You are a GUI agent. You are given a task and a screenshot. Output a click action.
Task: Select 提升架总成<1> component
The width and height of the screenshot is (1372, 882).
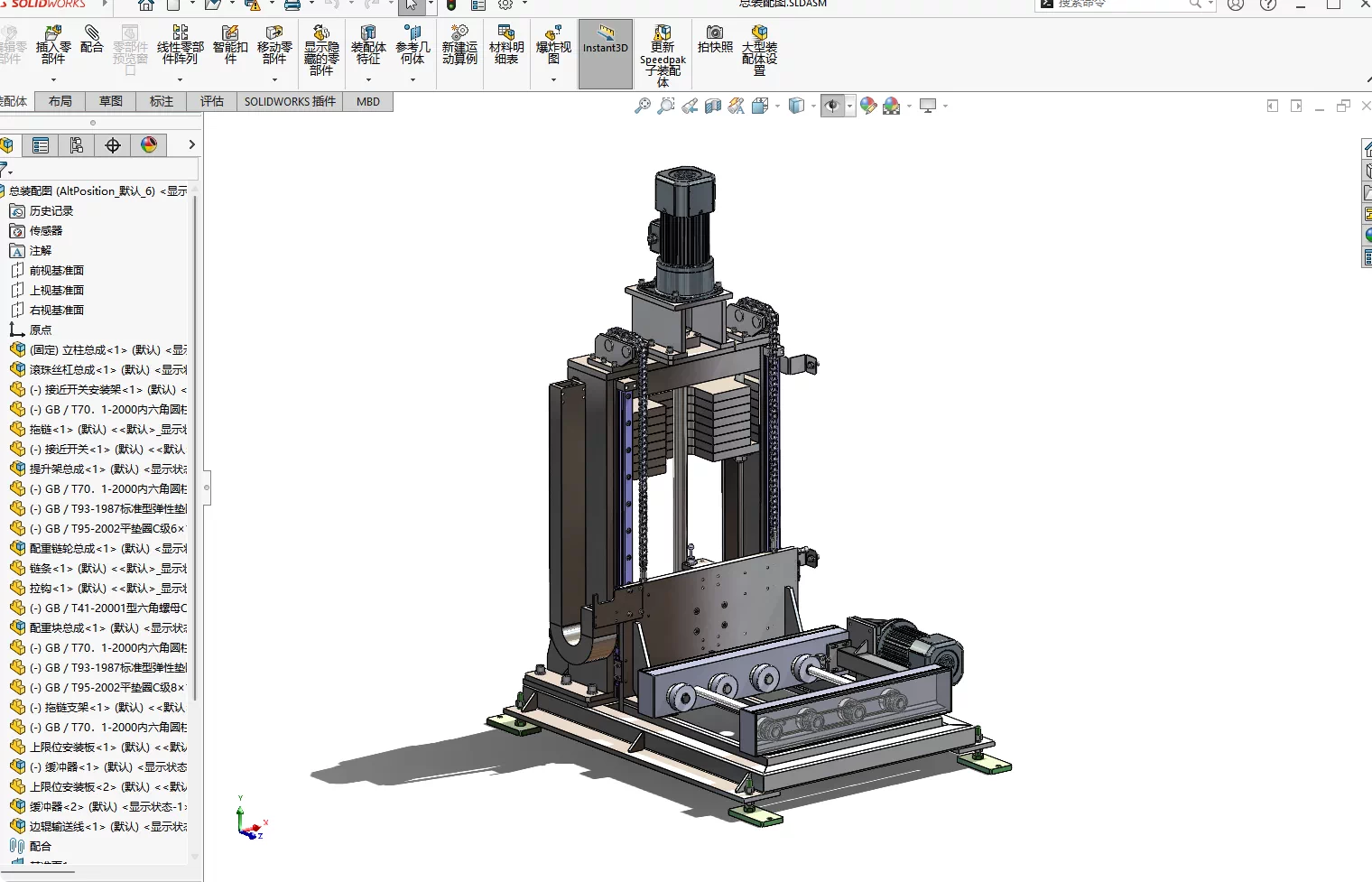click(98, 469)
